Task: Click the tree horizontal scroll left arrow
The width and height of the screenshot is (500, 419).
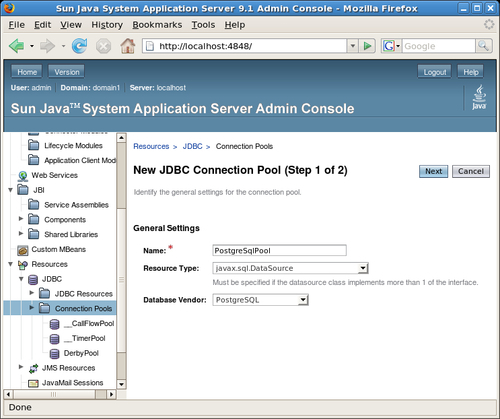Action: click(8, 394)
